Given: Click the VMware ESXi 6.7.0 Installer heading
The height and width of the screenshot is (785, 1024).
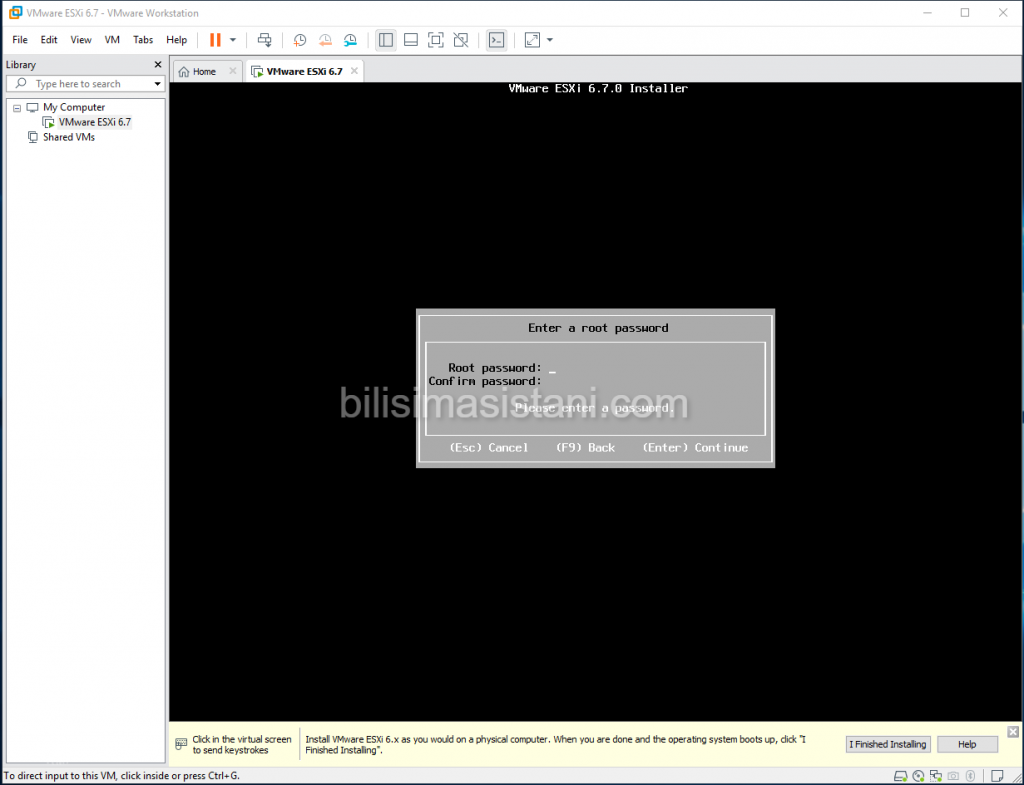Looking at the screenshot, I should [598, 88].
